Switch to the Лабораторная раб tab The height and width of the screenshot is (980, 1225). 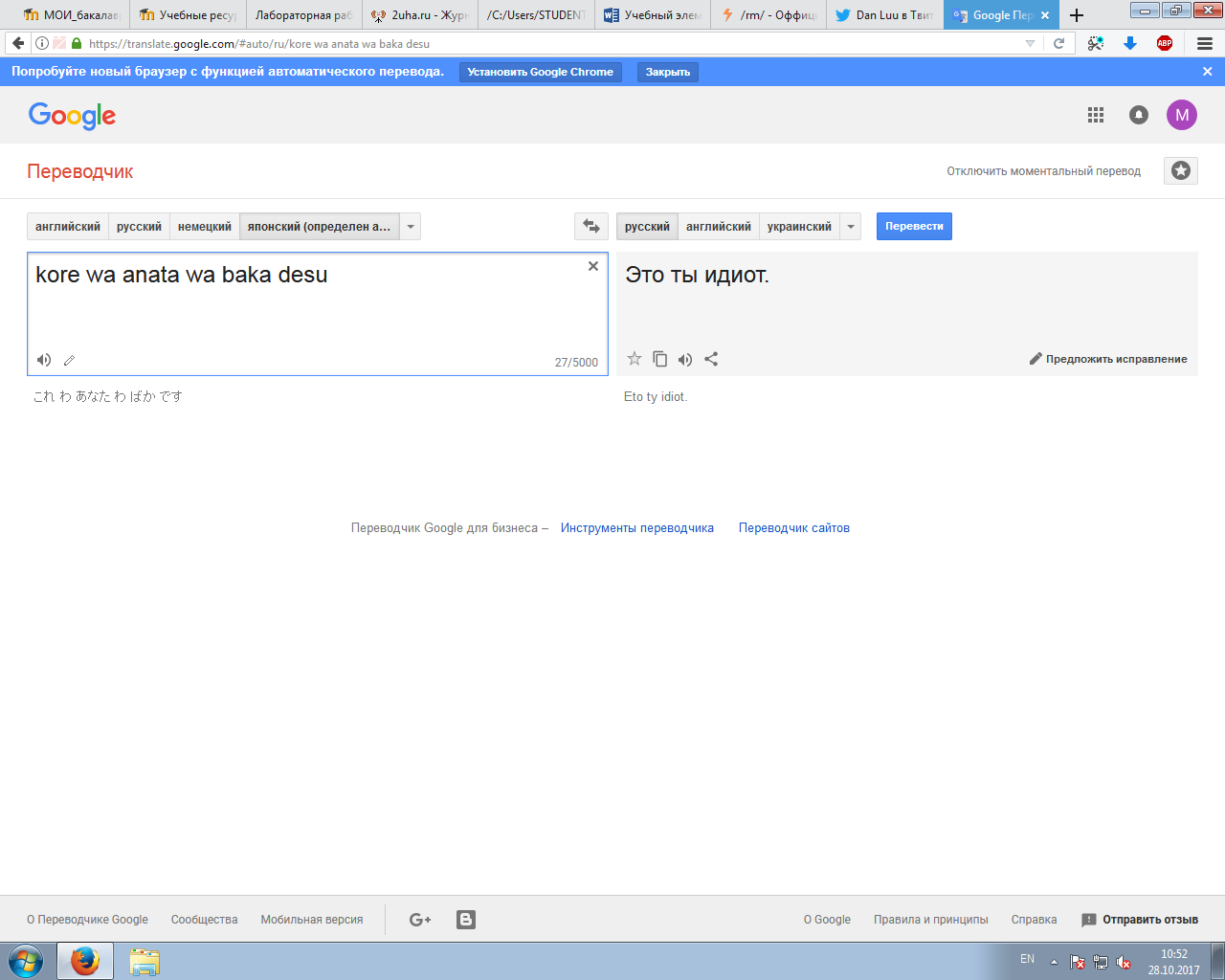click(304, 15)
